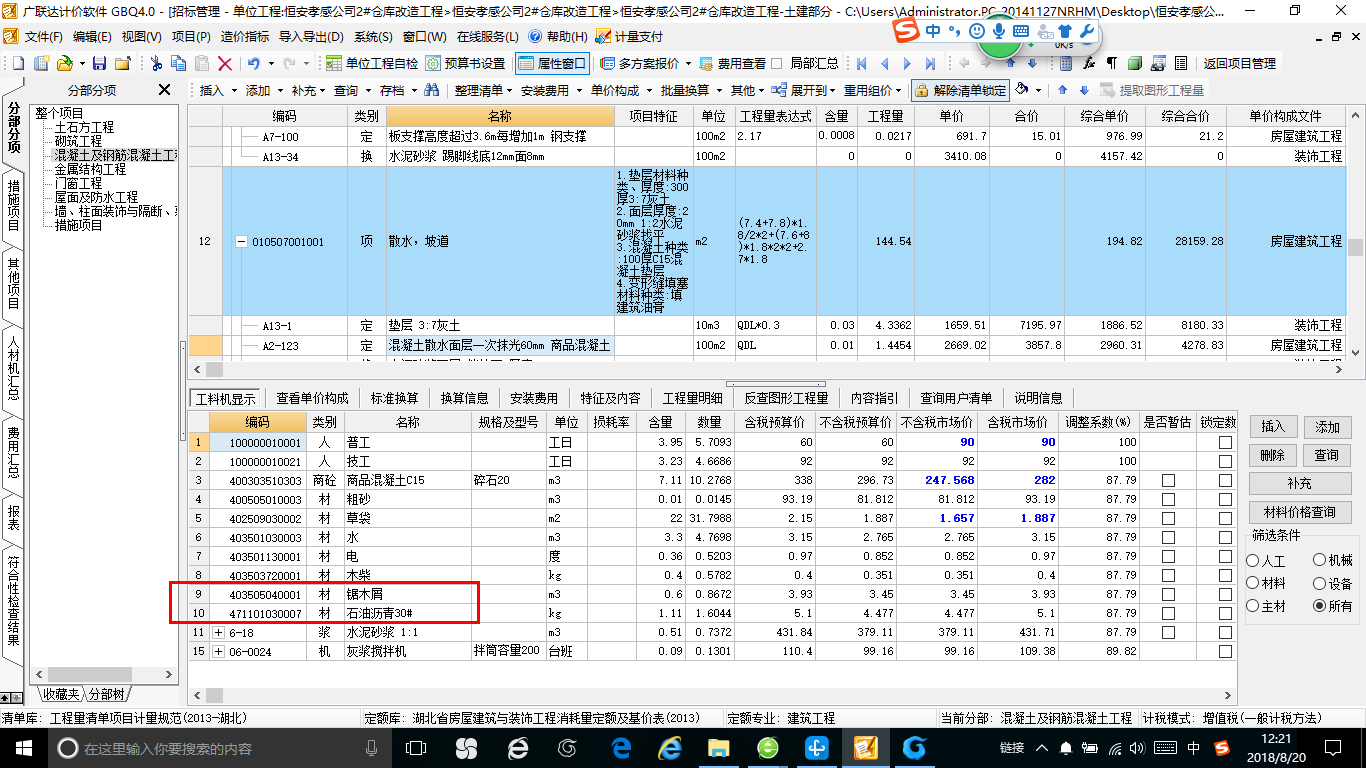Expand the 06-0024 灰浆搅拌机 row
This screenshot has height=768, width=1366.
pos(219,651)
